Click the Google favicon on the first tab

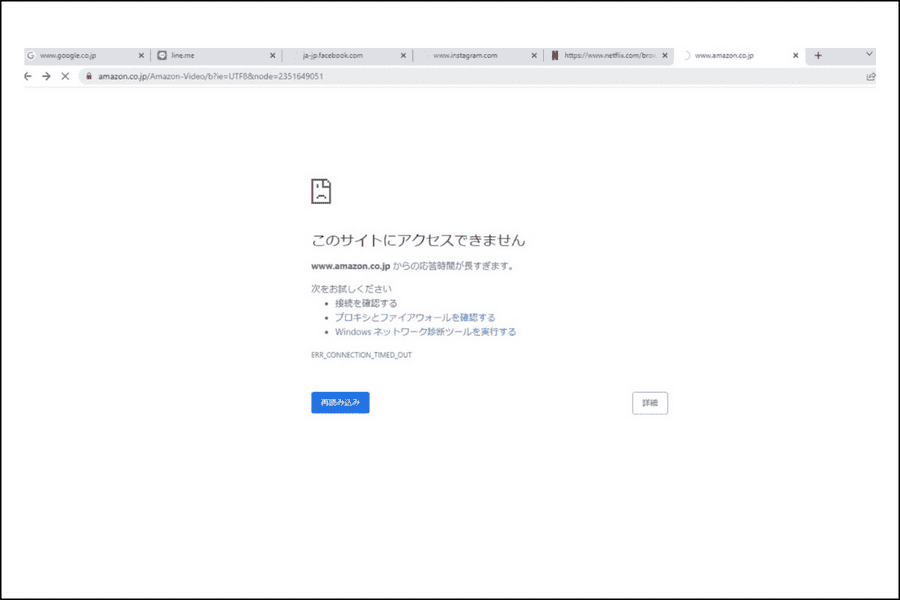point(31,56)
